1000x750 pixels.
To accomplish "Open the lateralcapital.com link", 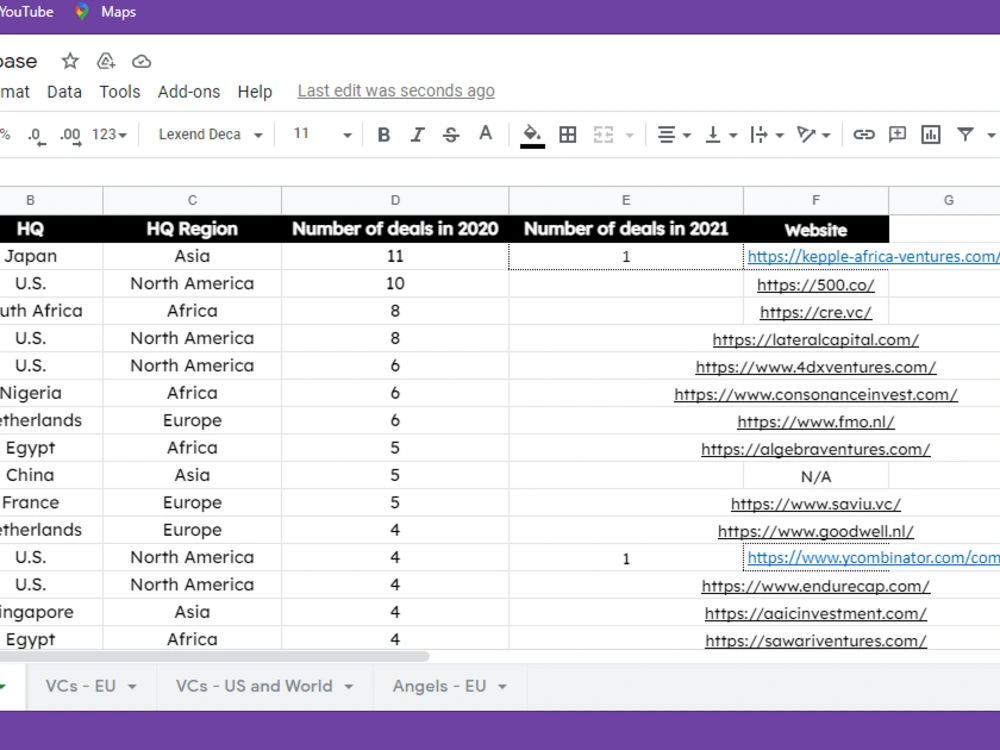I will coord(816,339).
